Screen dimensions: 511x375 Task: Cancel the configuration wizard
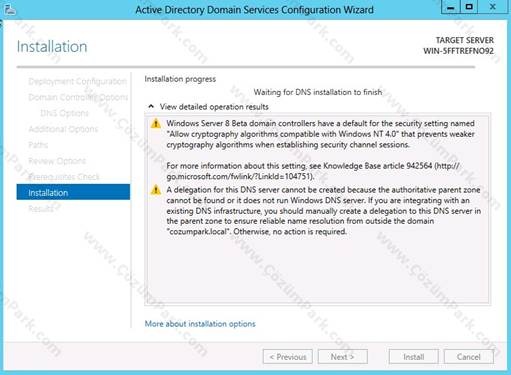point(469,357)
